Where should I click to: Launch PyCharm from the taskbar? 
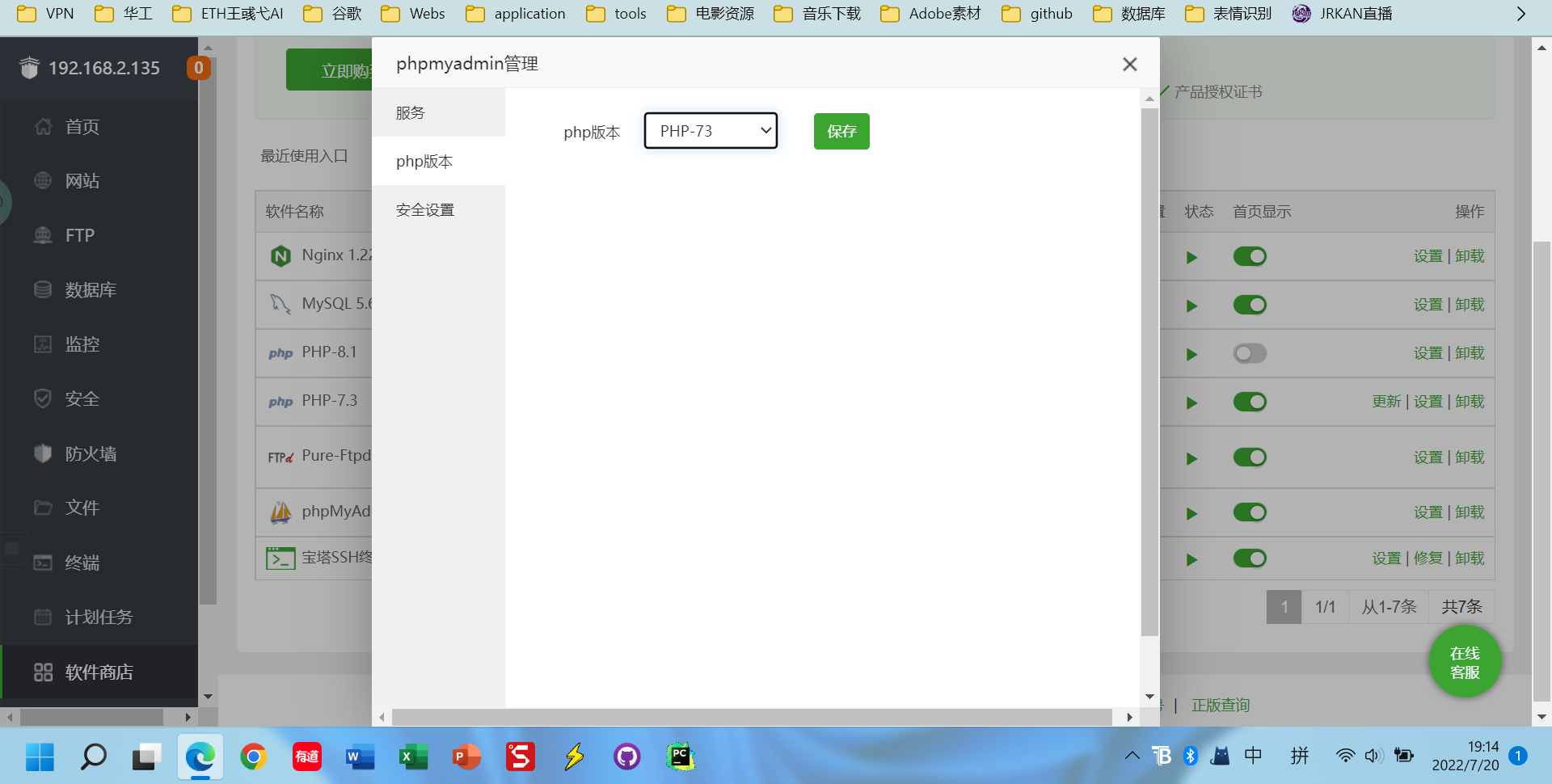pos(680,757)
